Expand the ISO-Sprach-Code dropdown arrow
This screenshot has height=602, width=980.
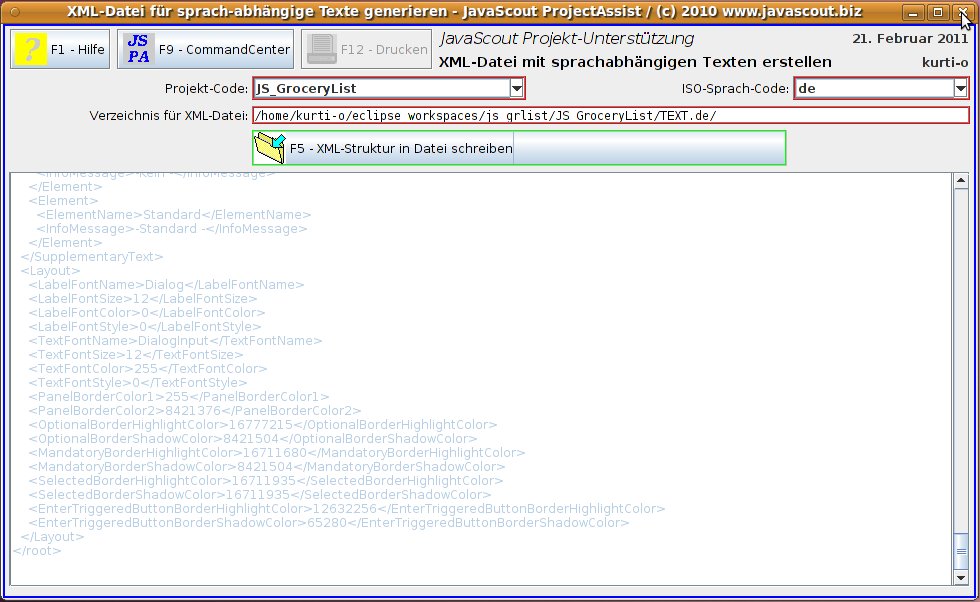tap(960, 89)
